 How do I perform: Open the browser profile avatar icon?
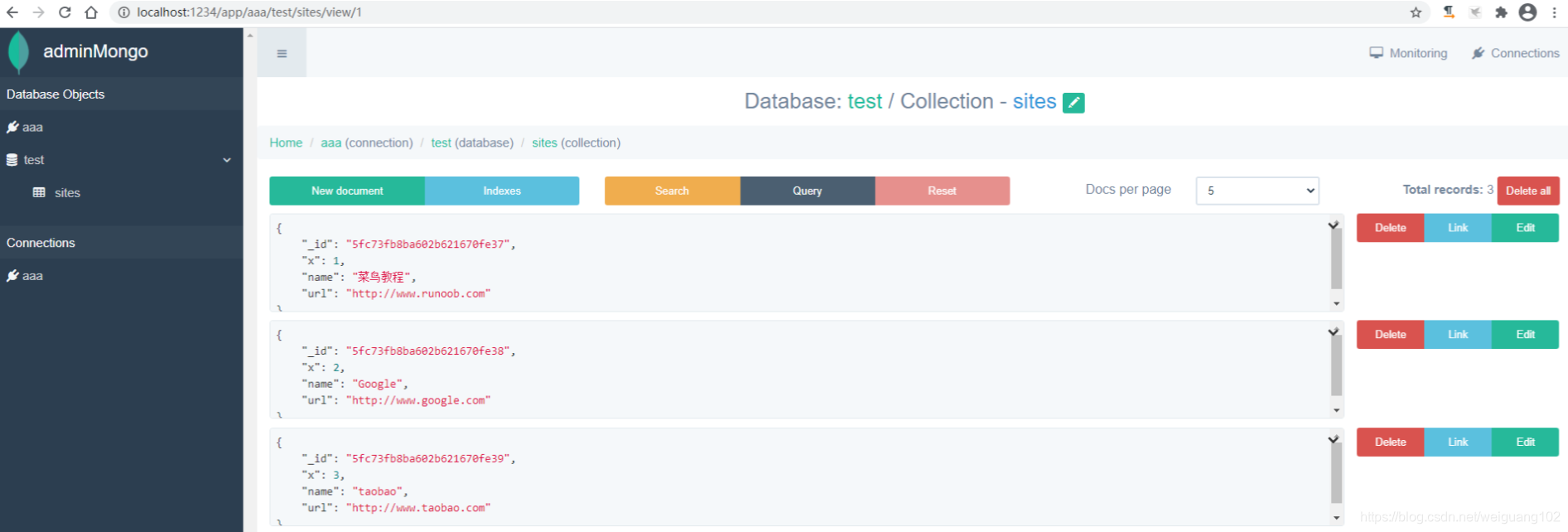click(1528, 12)
